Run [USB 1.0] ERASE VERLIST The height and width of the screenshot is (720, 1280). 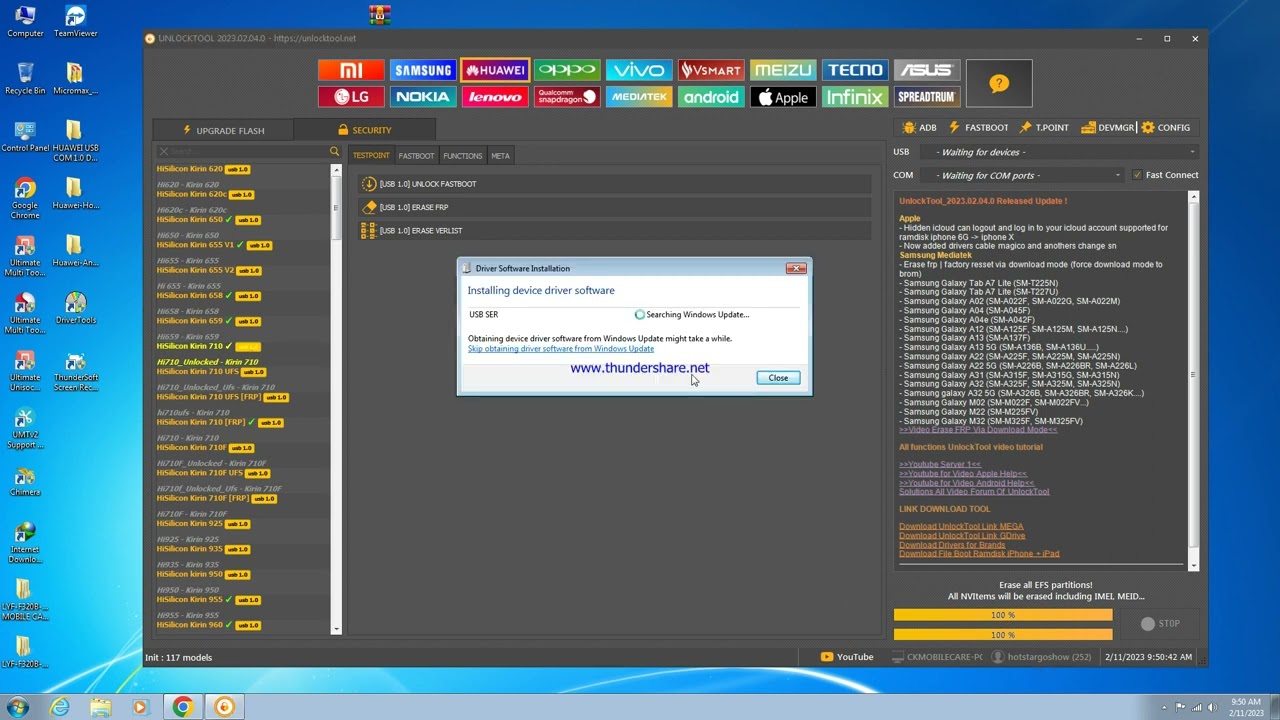pyautogui.click(x=616, y=231)
